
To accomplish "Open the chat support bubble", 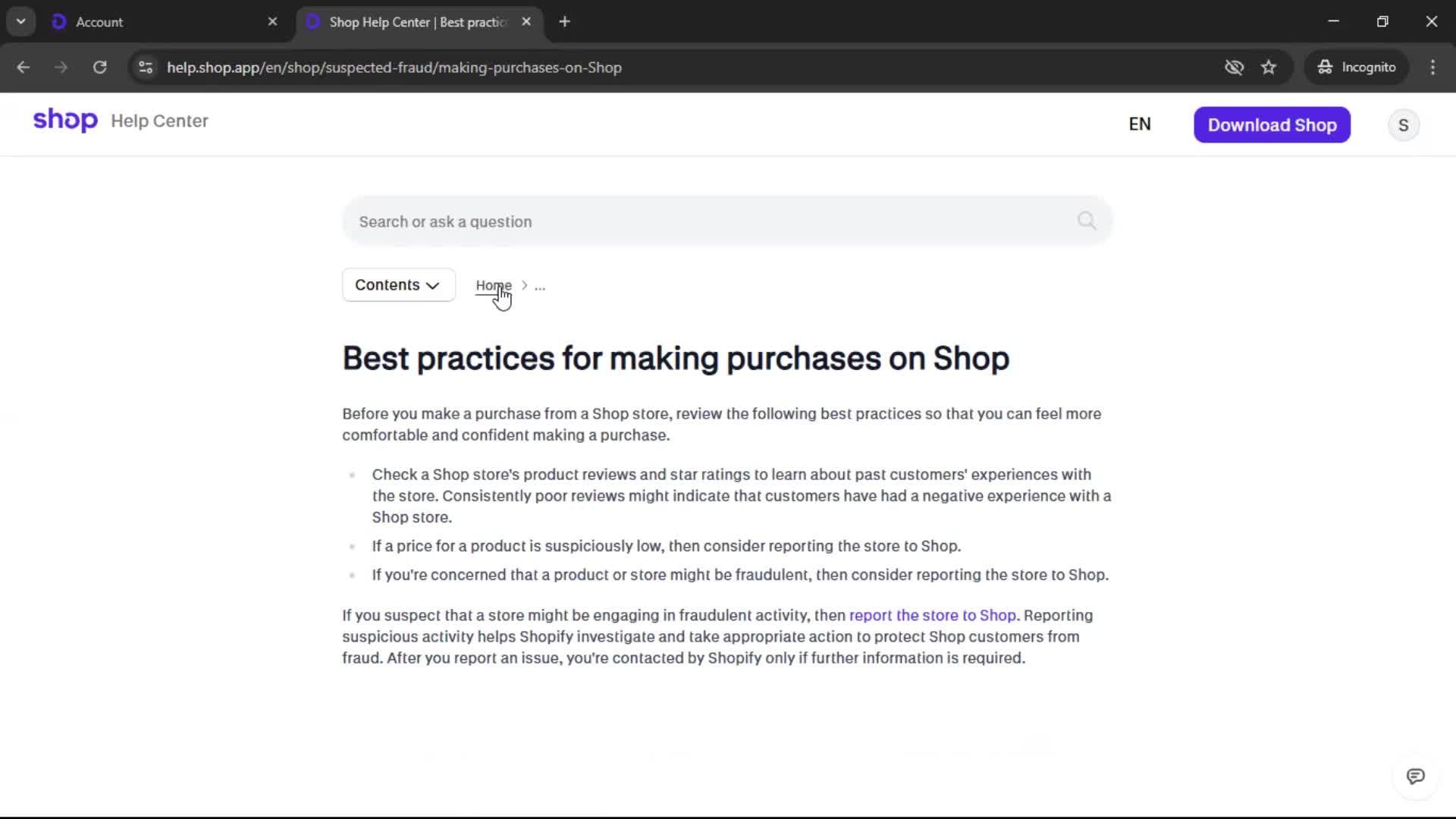I will 1415,777.
